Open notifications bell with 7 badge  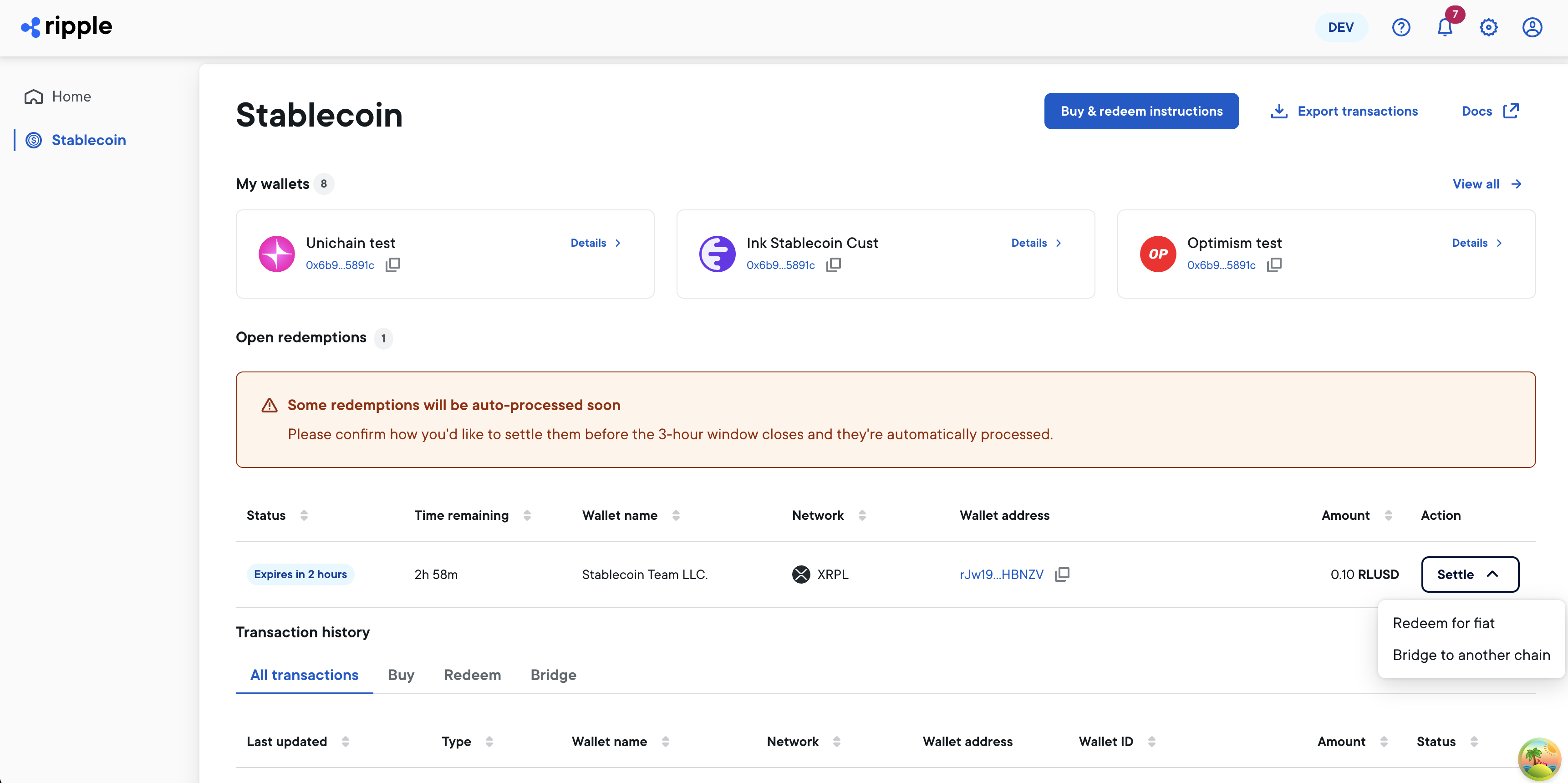coord(1445,27)
